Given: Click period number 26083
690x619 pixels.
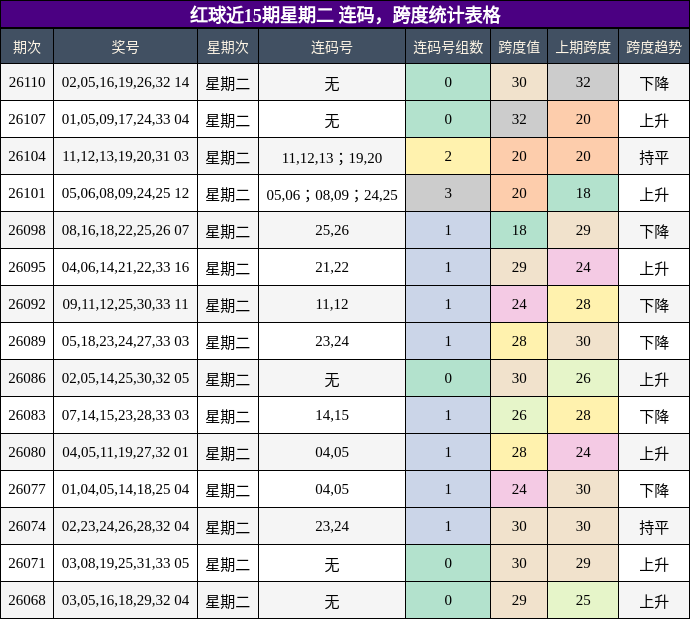Looking at the screenshot, I should click(27, 415).
